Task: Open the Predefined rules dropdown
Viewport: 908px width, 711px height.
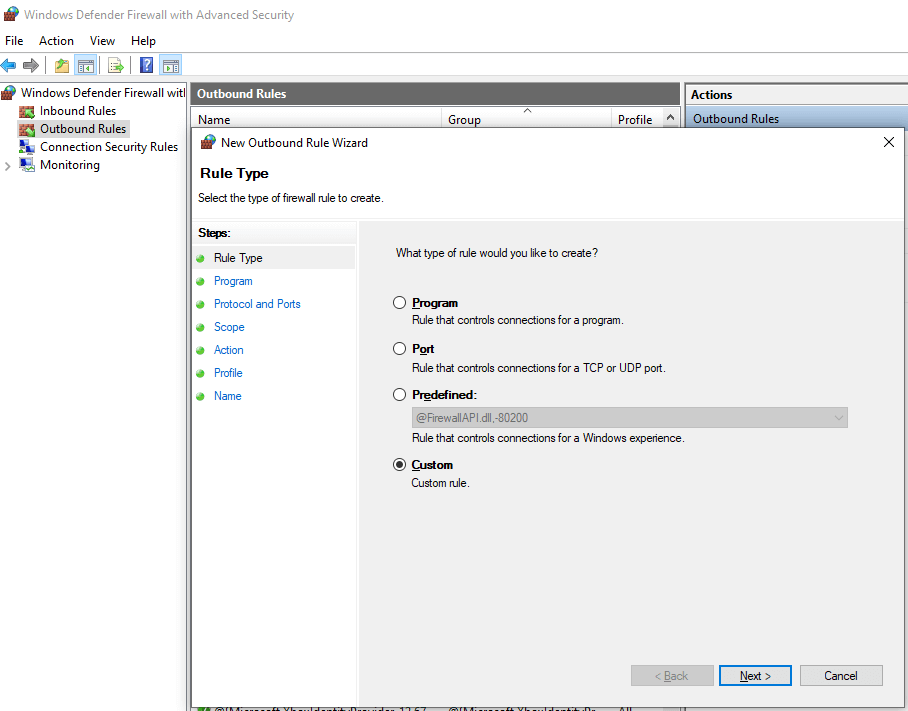Action: [838, 417]
